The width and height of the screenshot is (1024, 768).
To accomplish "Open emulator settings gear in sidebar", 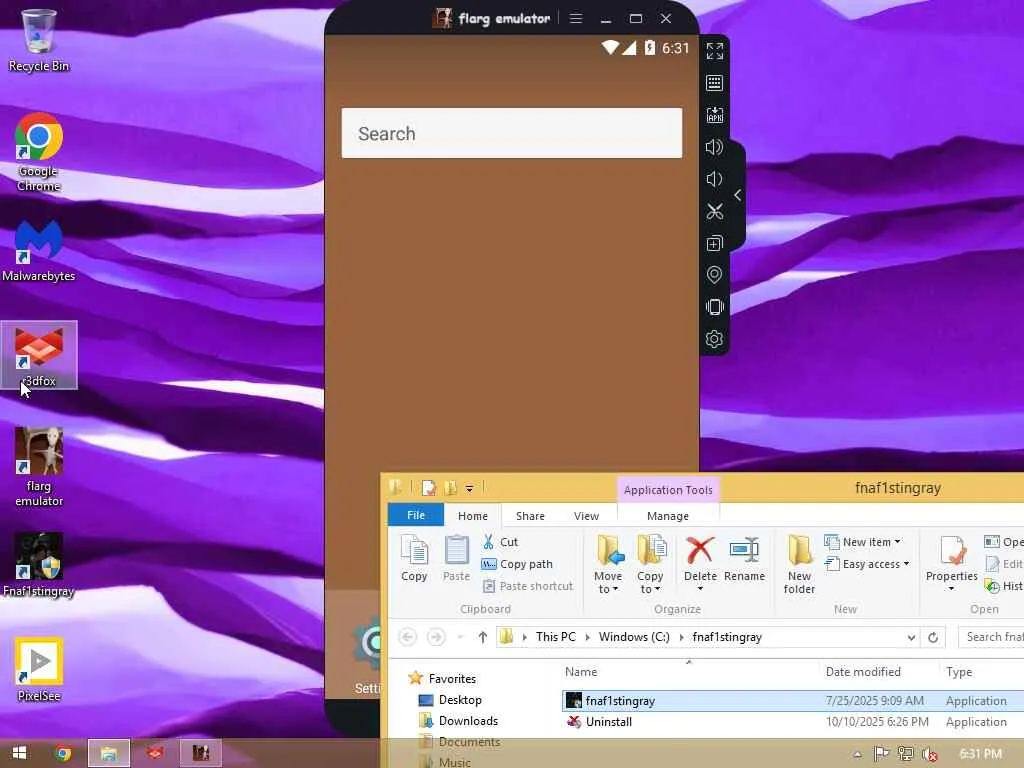I will point(714,339).
